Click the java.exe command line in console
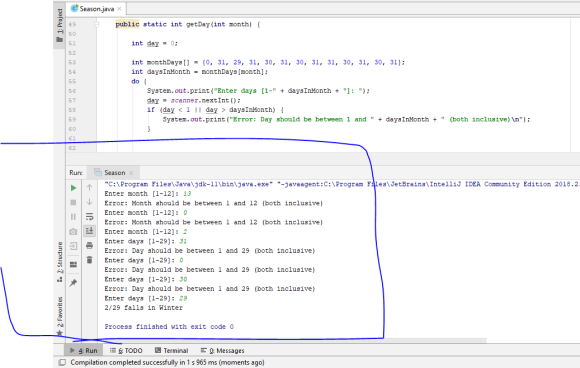Screen dimensions: 580x368 (x=342, y=184)
